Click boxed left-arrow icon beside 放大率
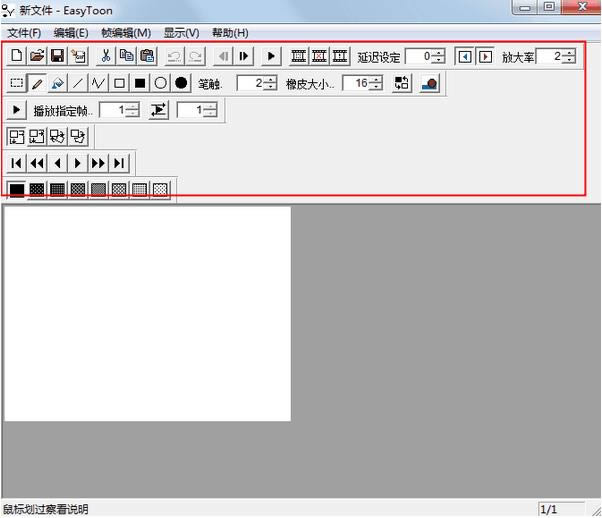The image size is (602, 518). click(465, 57)
